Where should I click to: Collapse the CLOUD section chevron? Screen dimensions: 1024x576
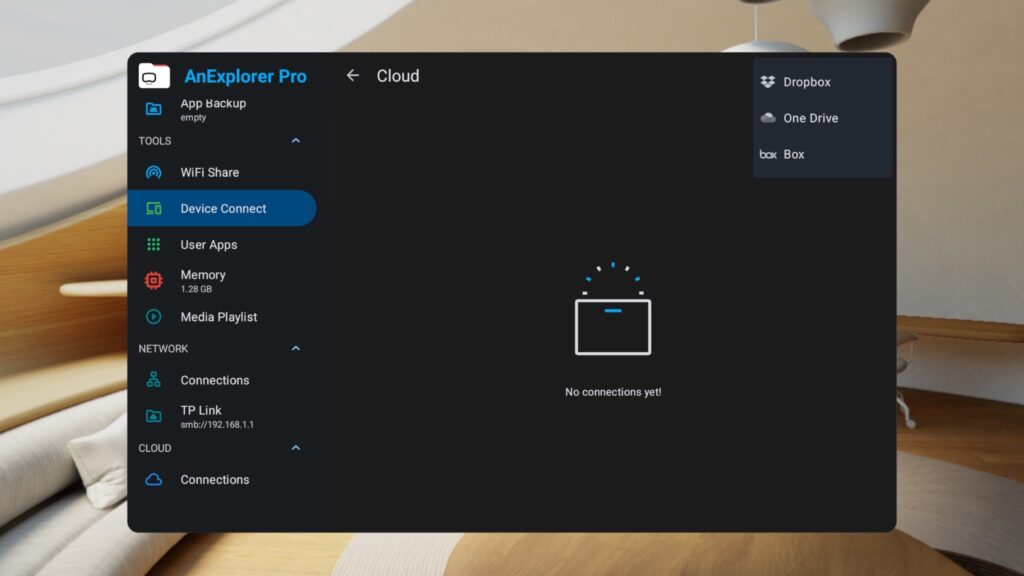(295, 448)
